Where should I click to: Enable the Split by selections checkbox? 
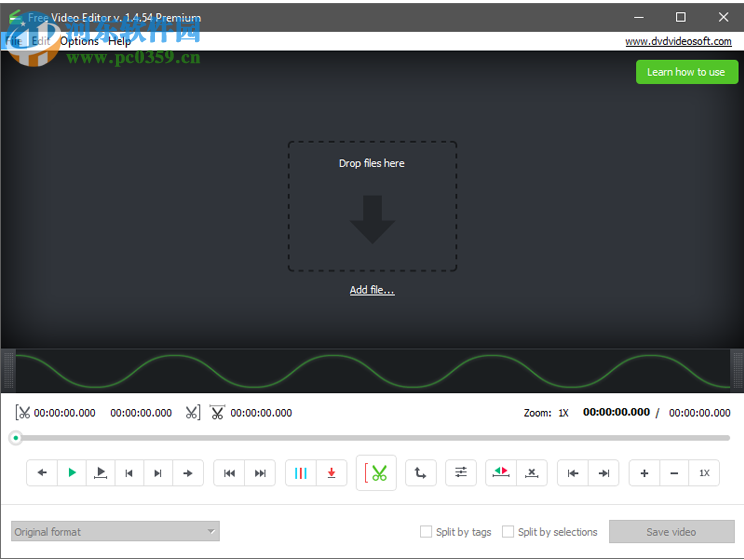(508, 532)
